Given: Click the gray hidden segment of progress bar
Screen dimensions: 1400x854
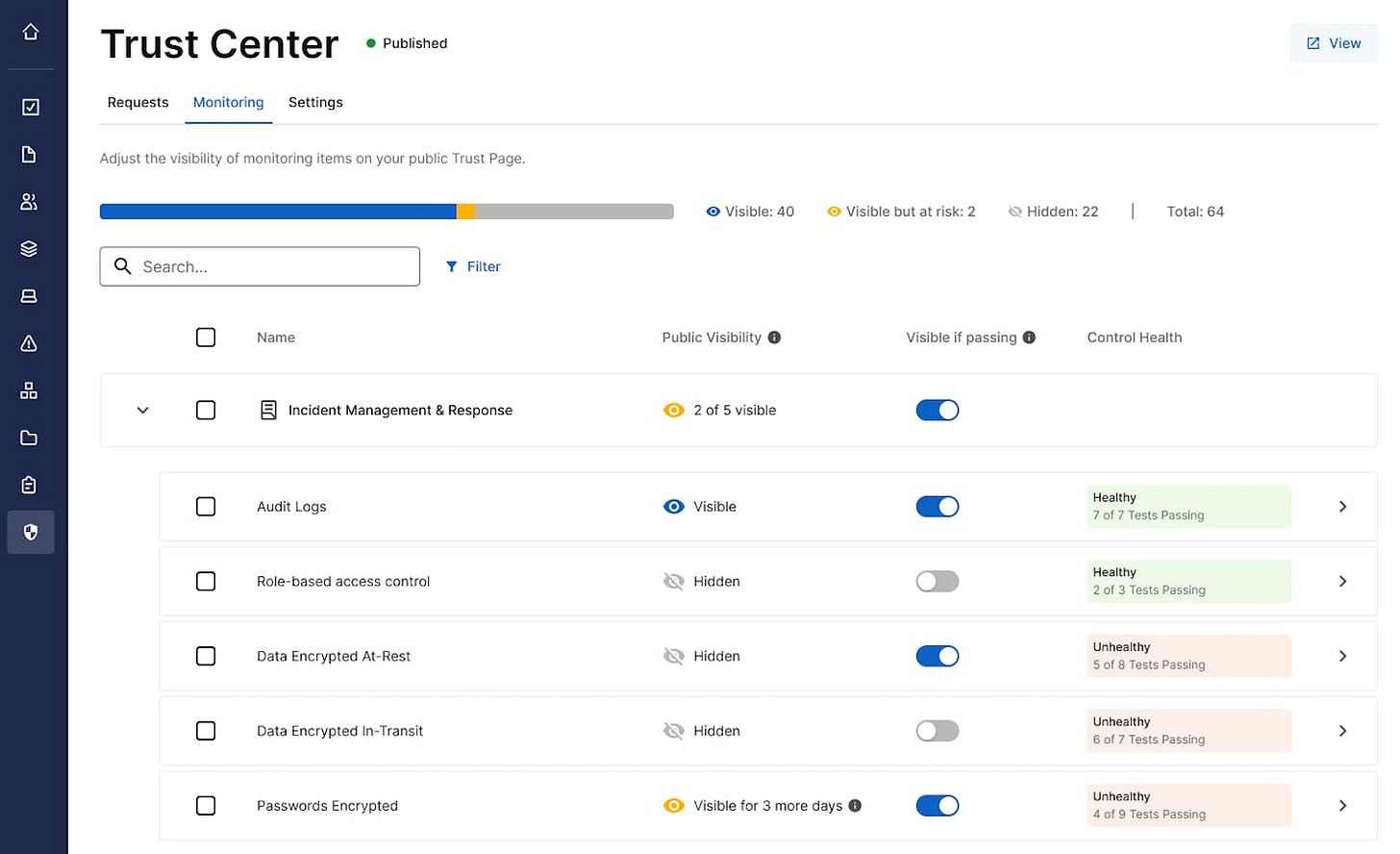Looking at the screenshot, I should [574, 212].
